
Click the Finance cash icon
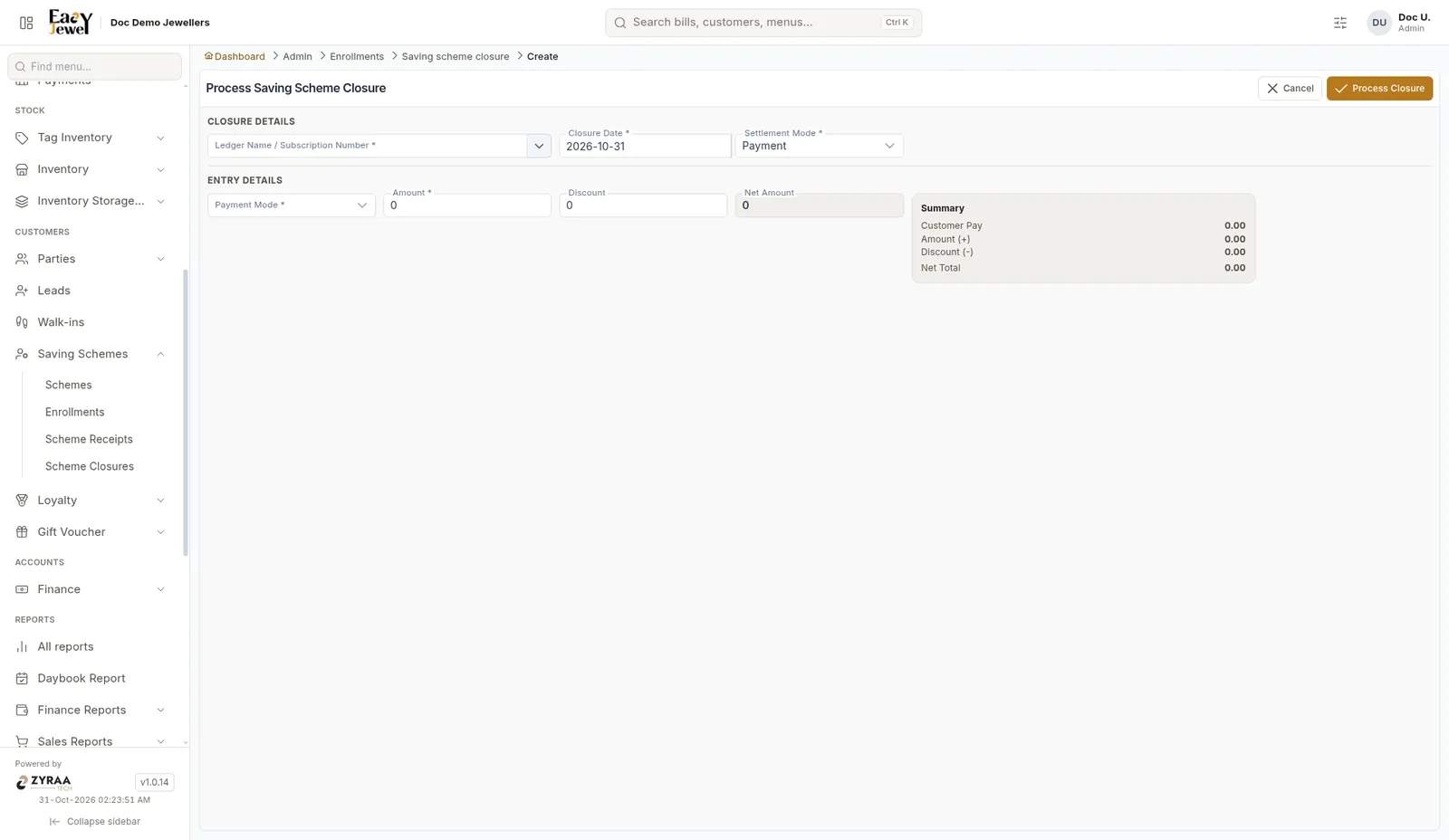22,589
